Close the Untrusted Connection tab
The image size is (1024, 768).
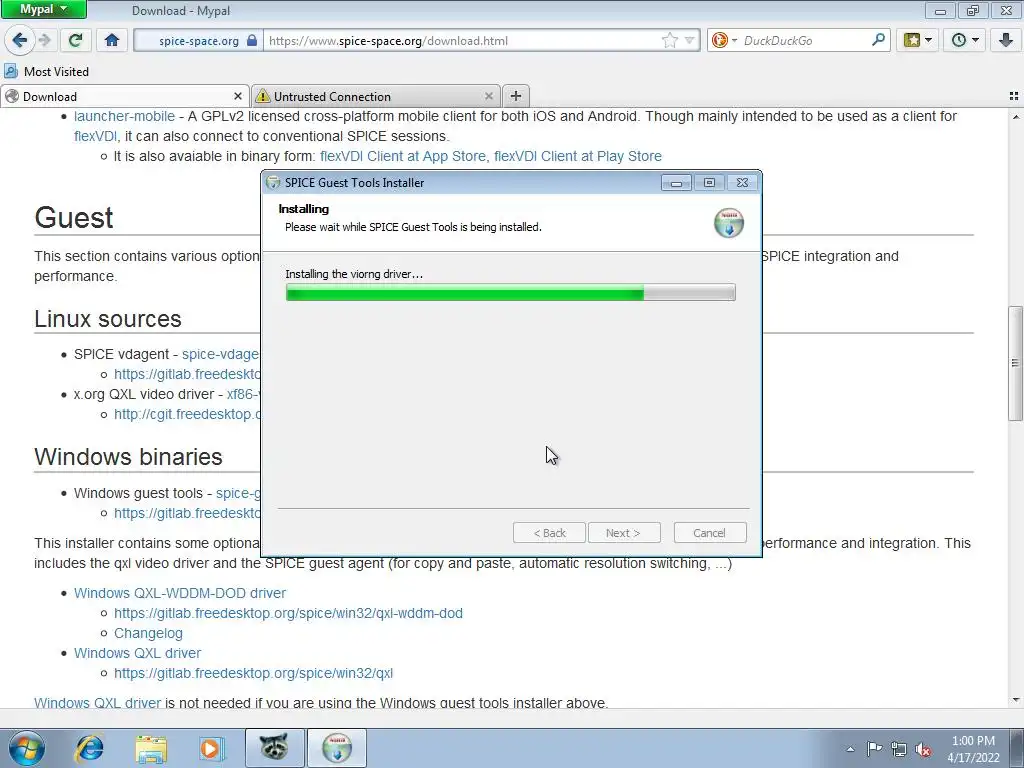(488, 96)
